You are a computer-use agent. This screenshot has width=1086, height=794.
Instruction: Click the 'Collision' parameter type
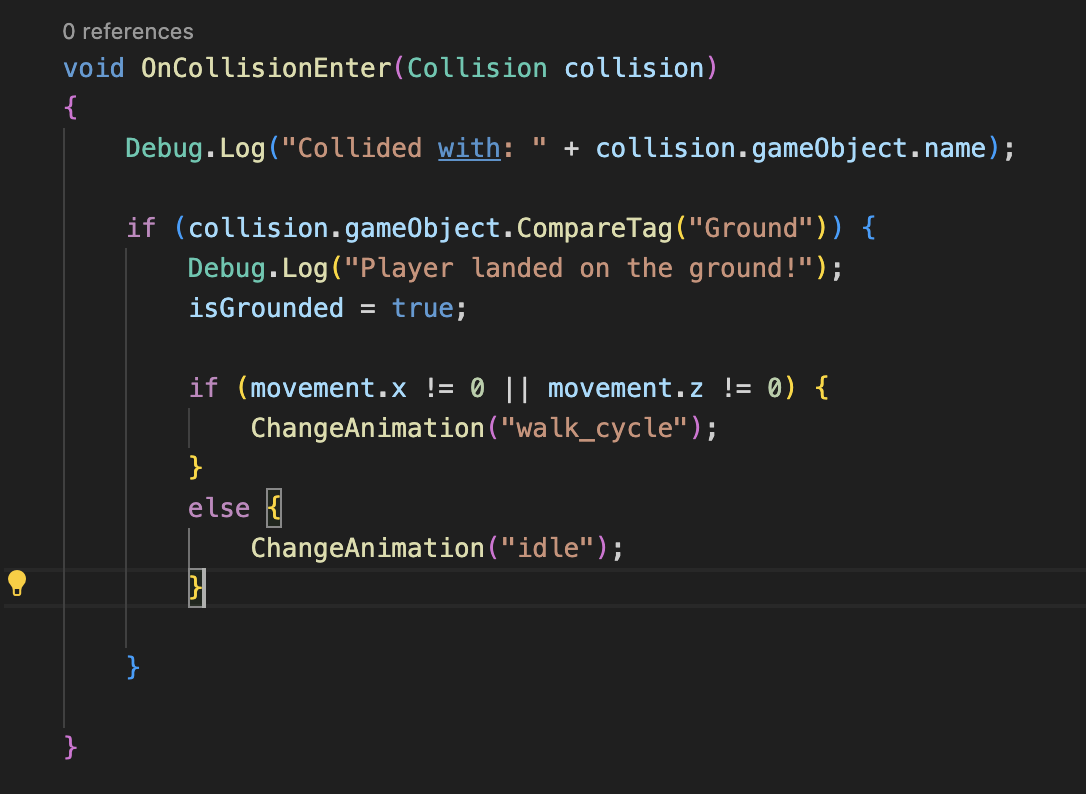click(x=477, y=68)
